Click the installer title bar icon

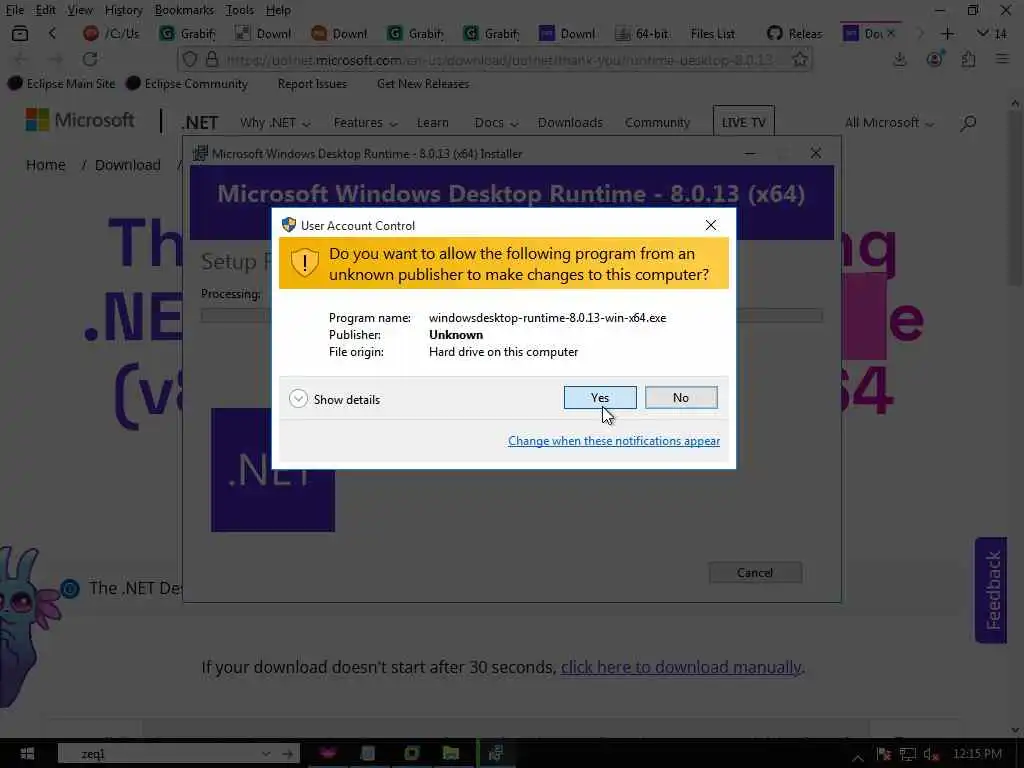tap(200, 153)
